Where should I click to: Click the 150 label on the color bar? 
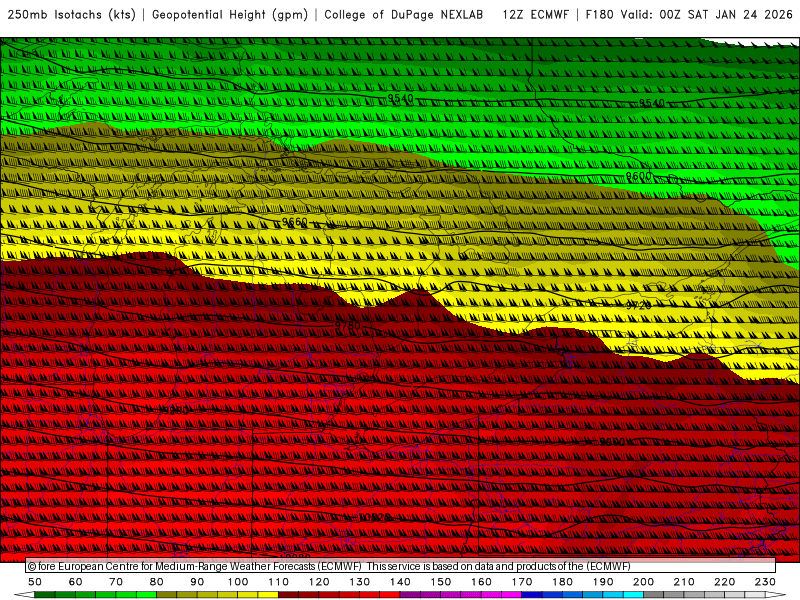(441, 582)
